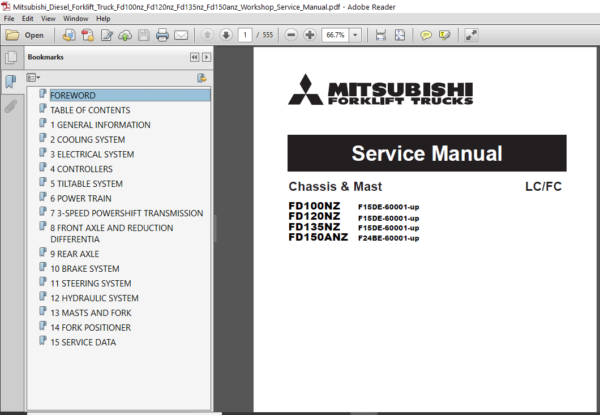Click the Open button label
Screen dimensions: 600x415
click(x=34, y=35)
